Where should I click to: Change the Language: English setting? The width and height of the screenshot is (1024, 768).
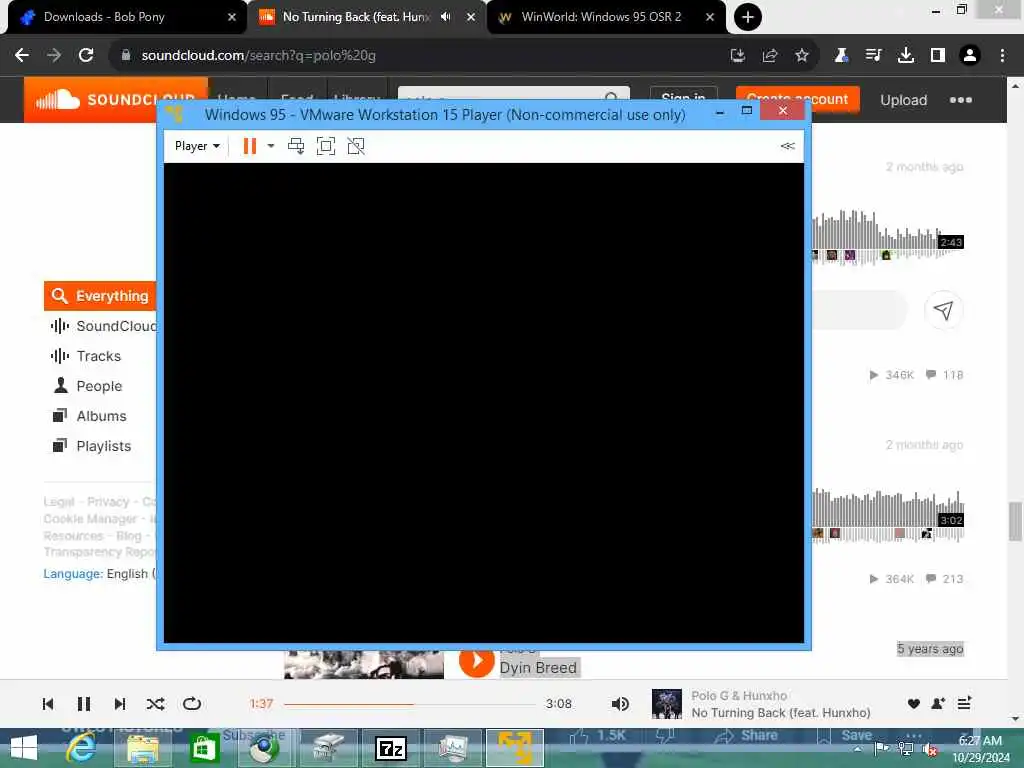pyautogui.click(x=100, y=573)
